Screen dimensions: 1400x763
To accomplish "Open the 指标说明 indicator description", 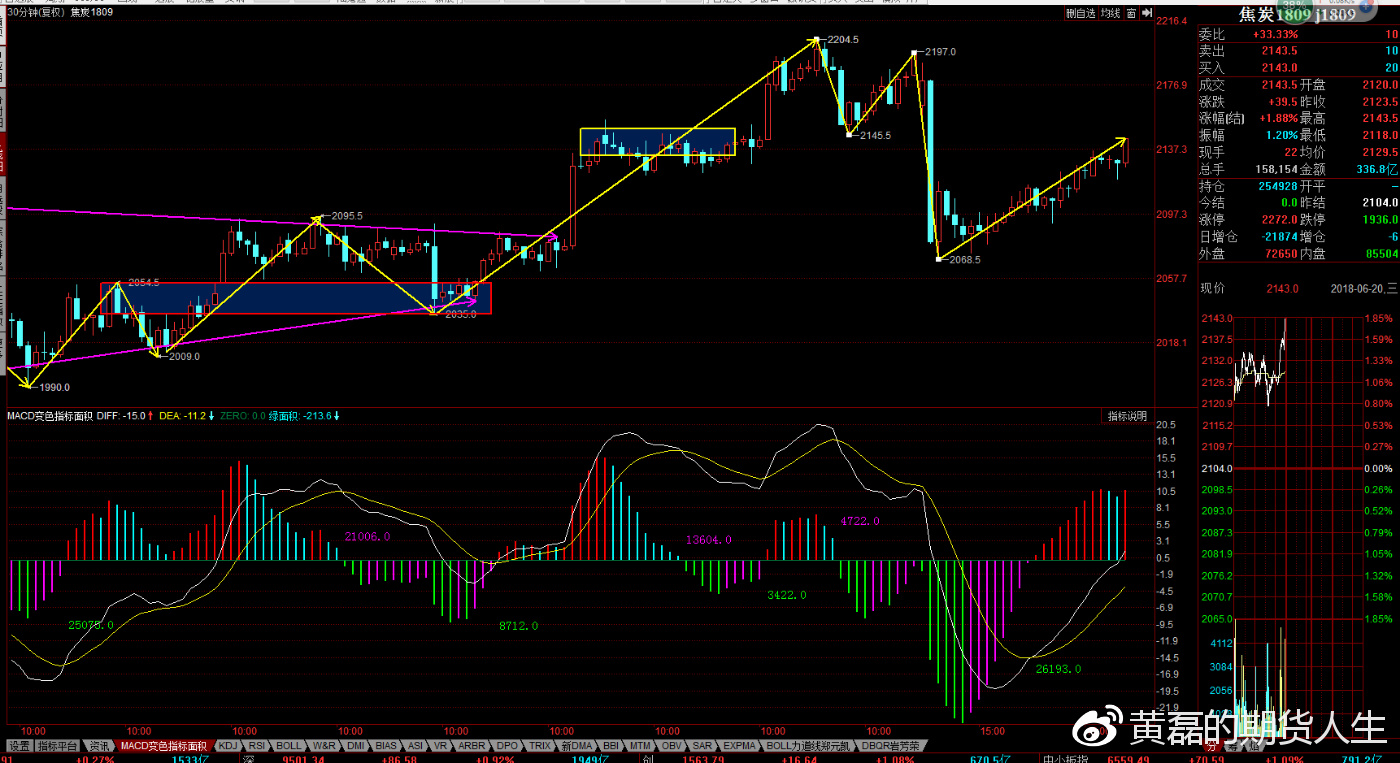I will click(1126, 415).
